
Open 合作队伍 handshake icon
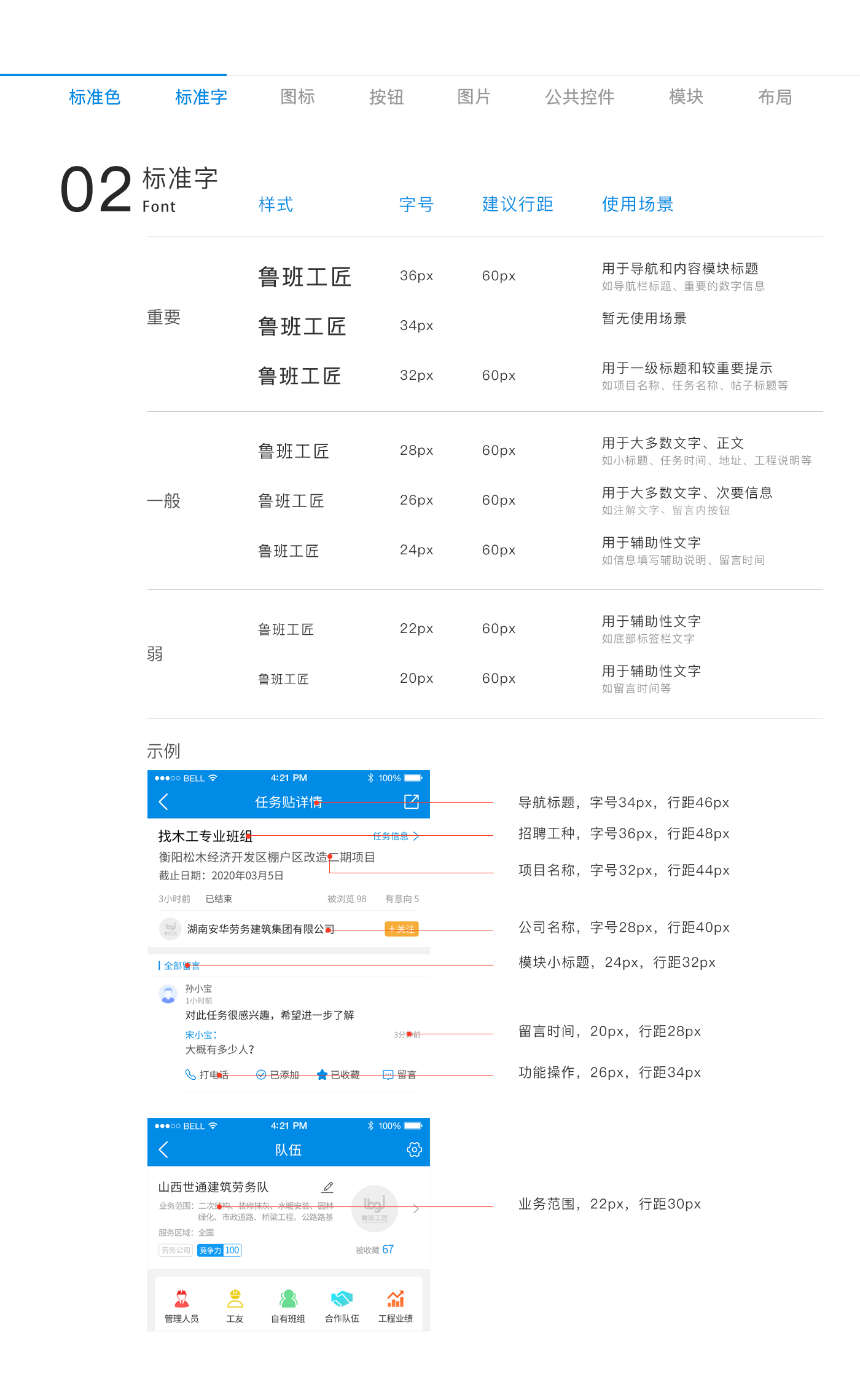[342, 1299]
